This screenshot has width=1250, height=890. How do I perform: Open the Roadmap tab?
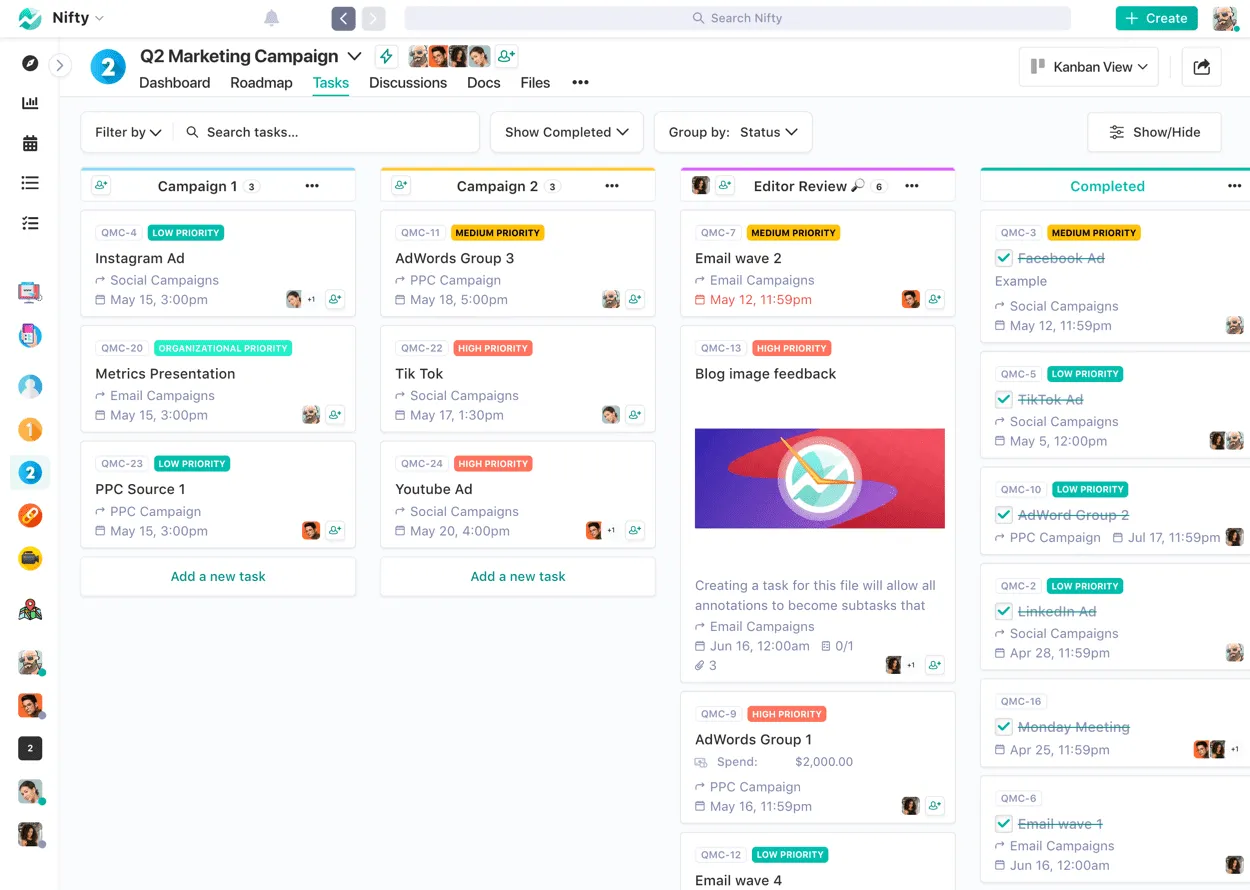pos(261,83)
